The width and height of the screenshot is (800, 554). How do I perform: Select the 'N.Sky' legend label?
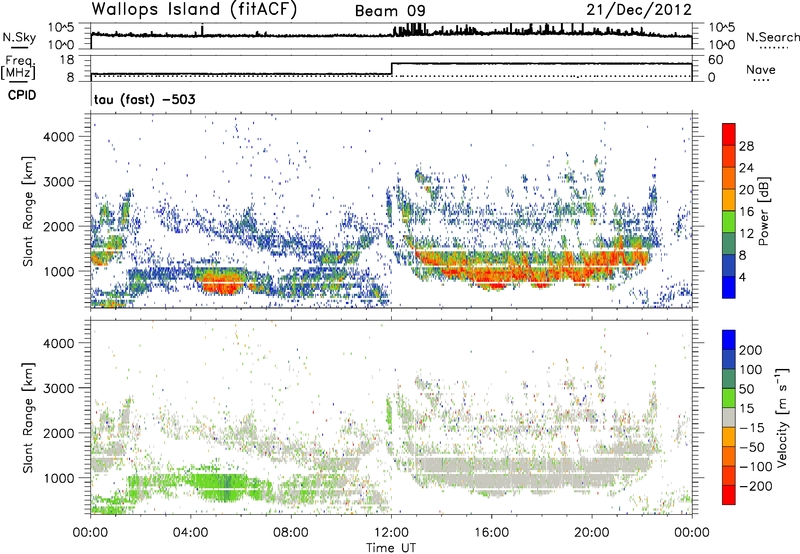coord(19,37)
